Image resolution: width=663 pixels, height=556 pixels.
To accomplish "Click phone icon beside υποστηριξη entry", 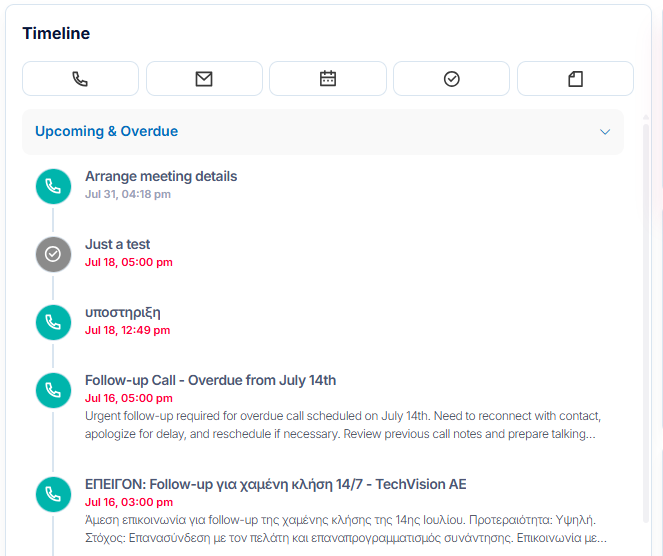I will [x=53, y=322].
